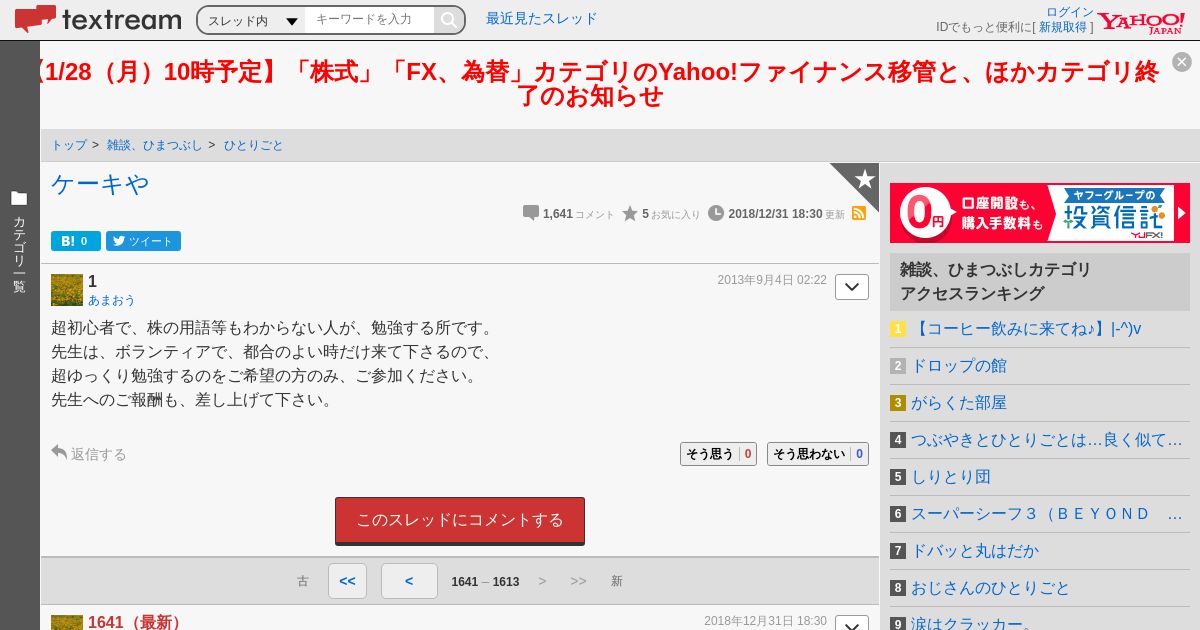Expand the options chevron on post 1641
The image size is (1200, 630).
tap(852, 623)
